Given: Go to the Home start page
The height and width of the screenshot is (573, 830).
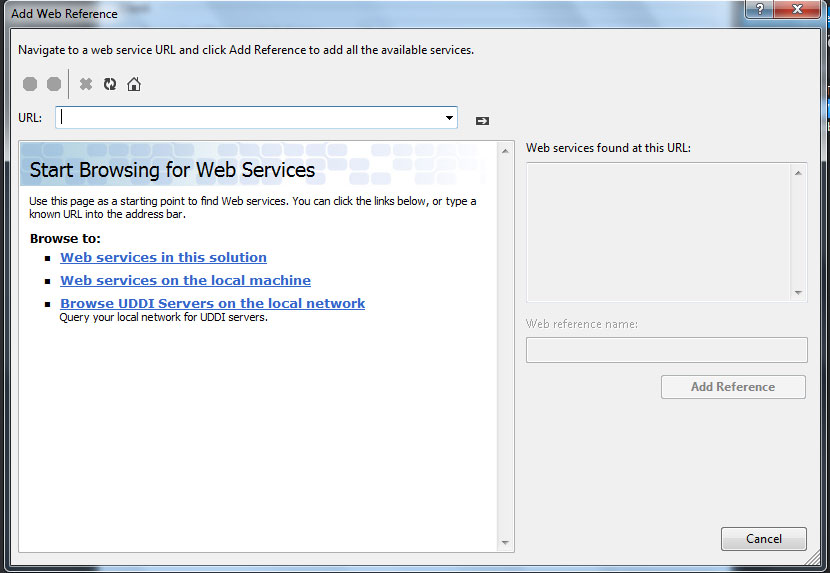Looking at the screenshot, I should [134, 85].
